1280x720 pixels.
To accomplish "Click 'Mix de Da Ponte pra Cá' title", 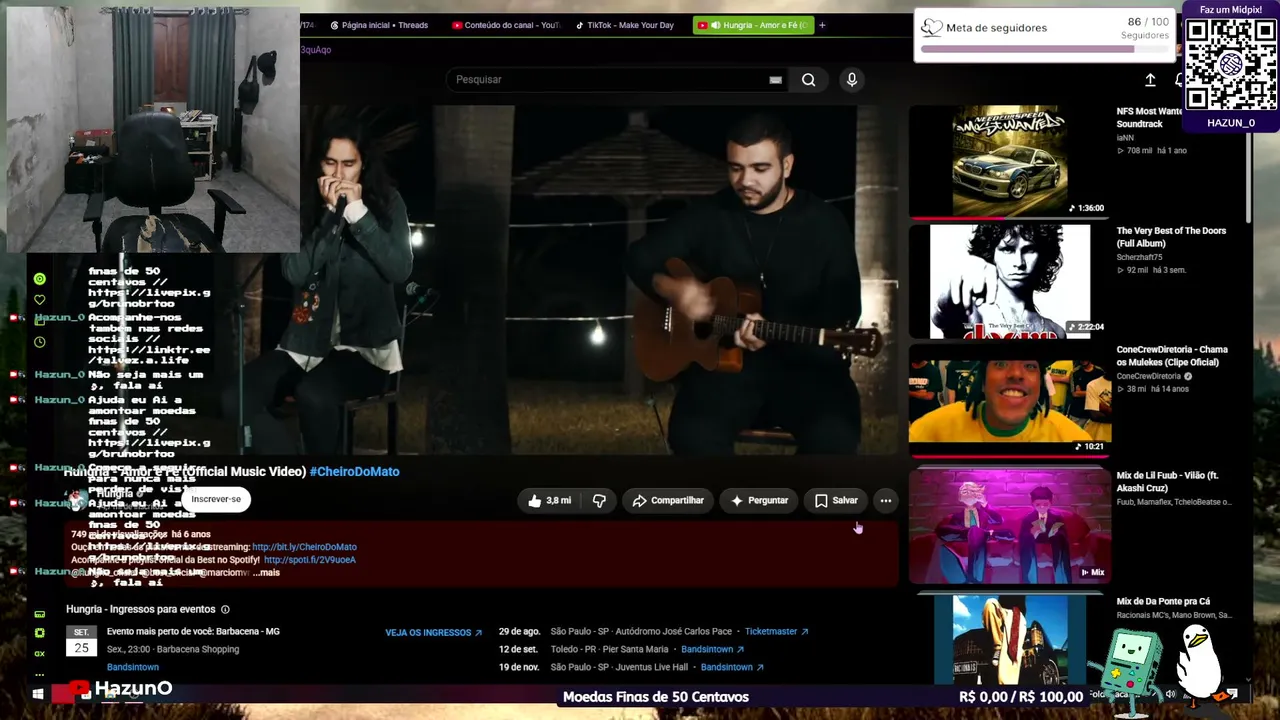I will click(x=1163, y=602).
